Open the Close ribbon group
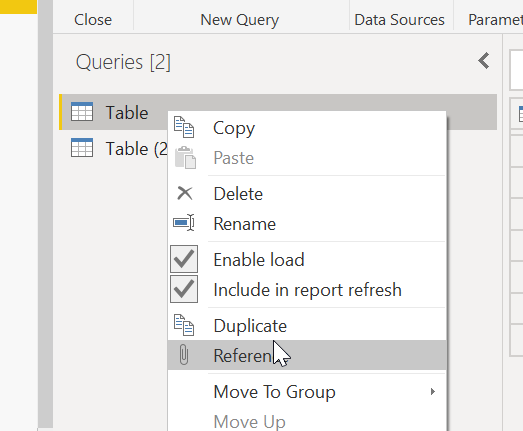The width and height of the screenshot is (523, 431). tap(93, 20)
